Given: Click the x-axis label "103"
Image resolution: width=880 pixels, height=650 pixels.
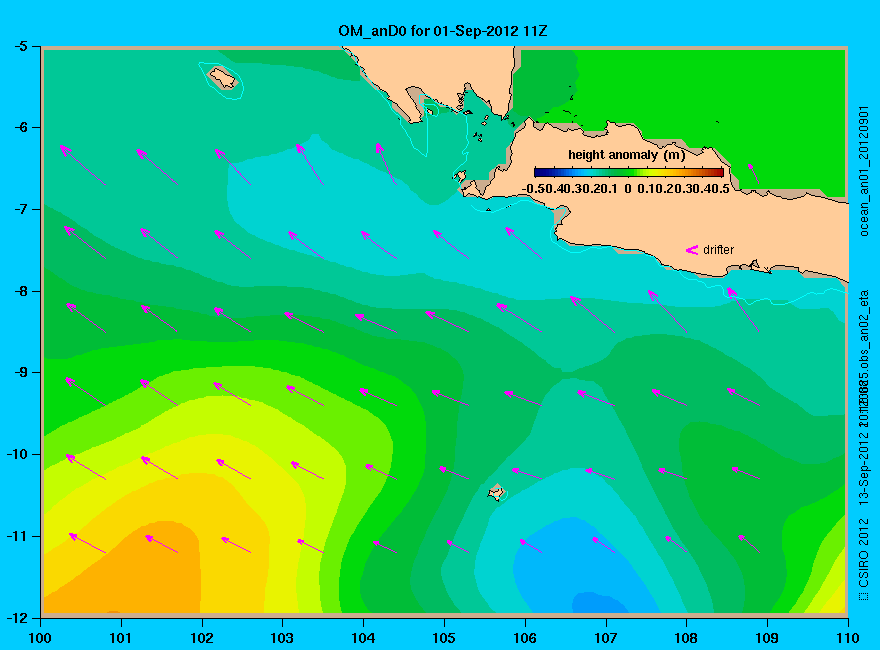Looking at the screenshot, I should [282, 638].
